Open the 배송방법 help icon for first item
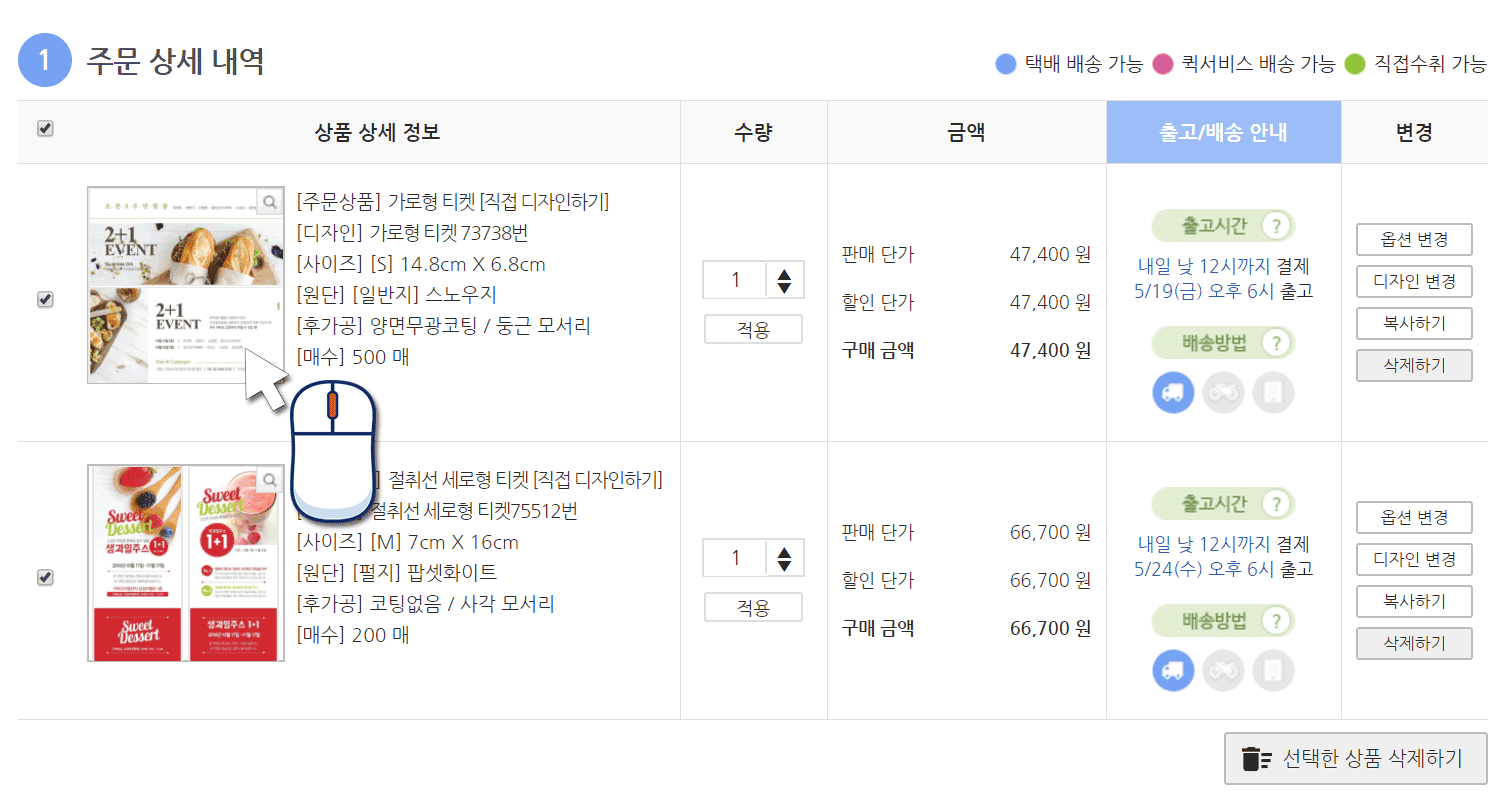This screenshot has height=808, width=1504. [1273, 343]
